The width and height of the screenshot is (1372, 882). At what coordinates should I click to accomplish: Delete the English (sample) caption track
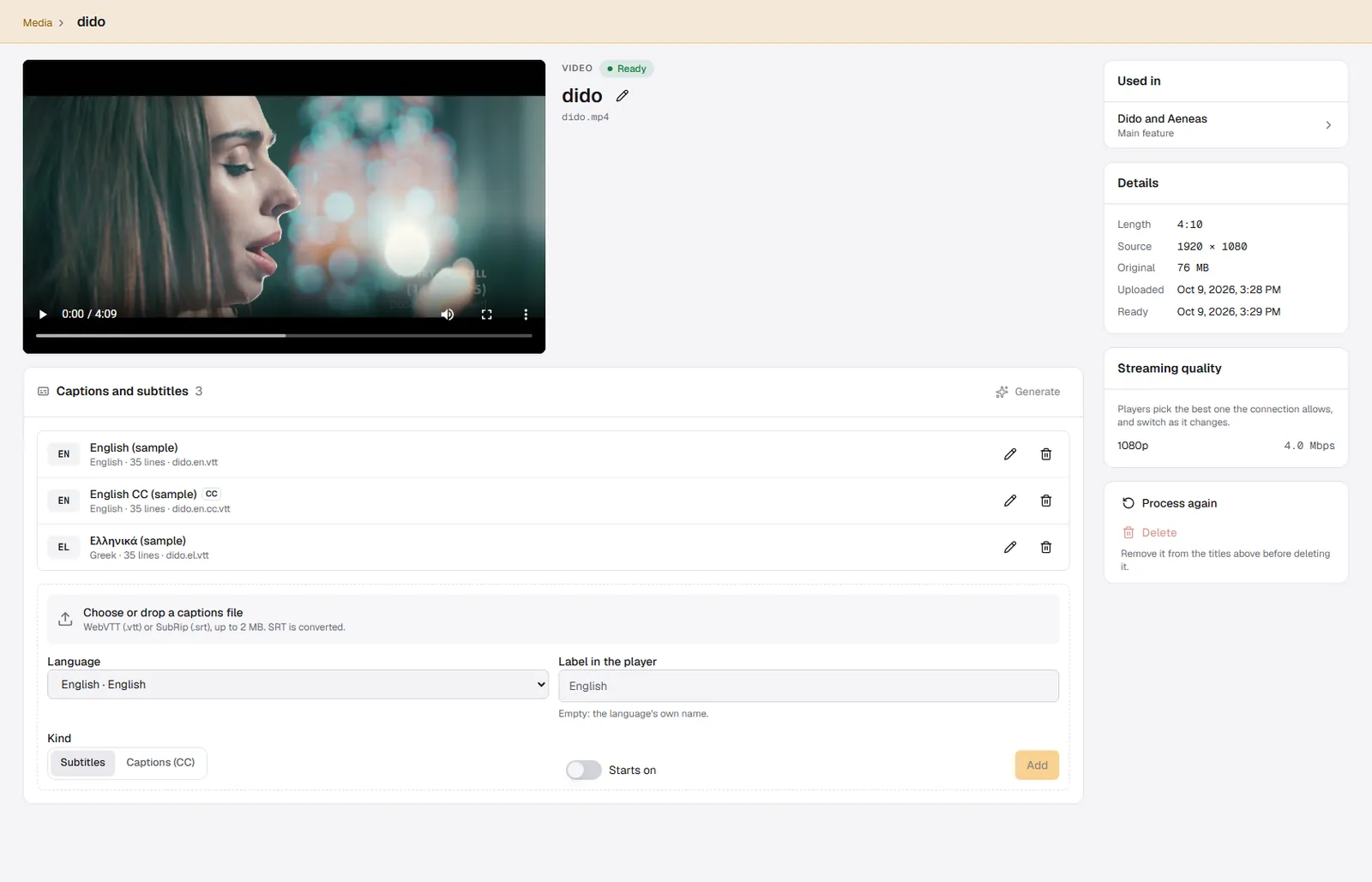[x=1046, y=454]
